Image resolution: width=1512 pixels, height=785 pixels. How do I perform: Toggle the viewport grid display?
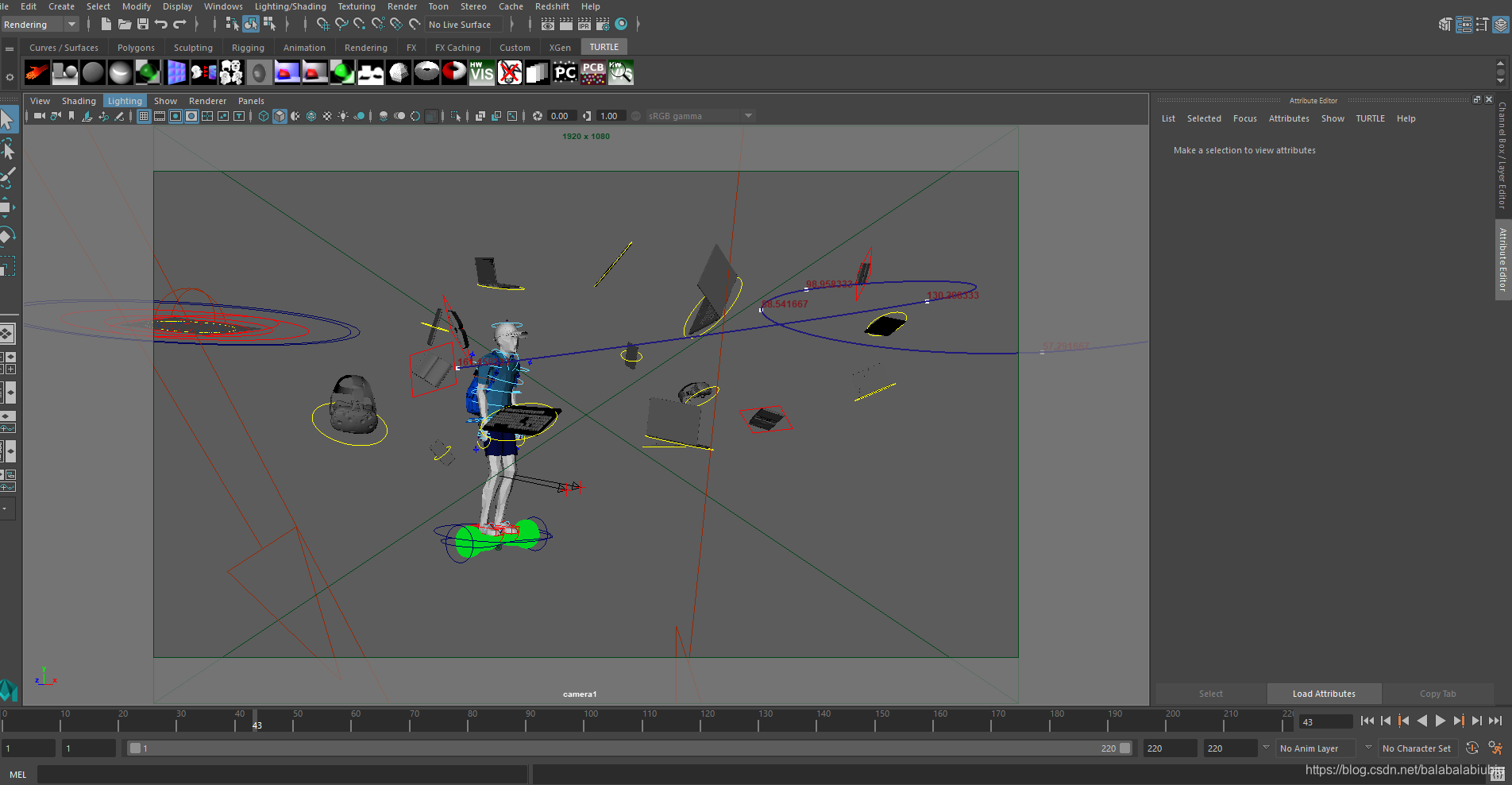tap(144, 116)
